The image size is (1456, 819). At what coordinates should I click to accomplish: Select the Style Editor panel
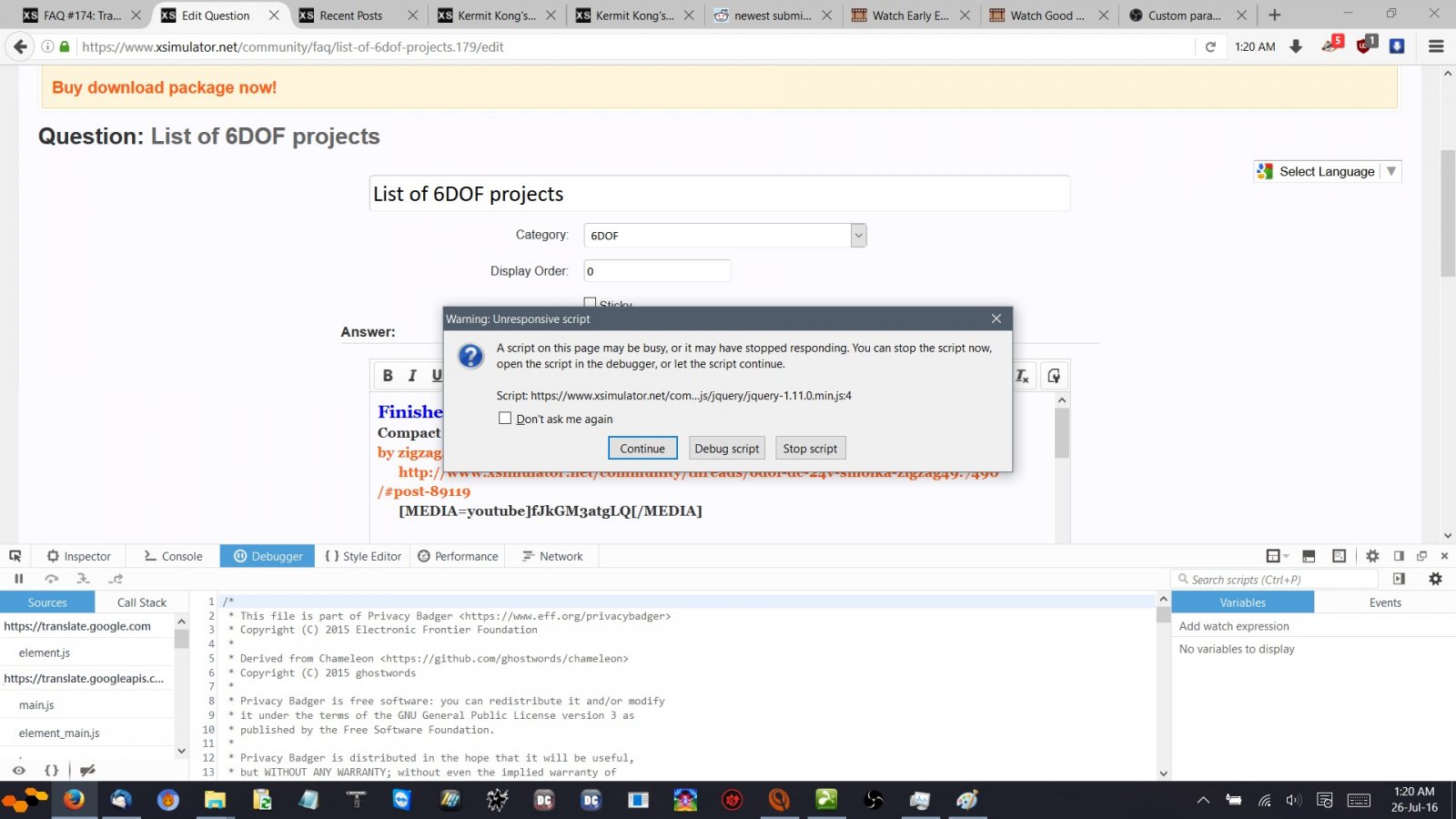tap(362, 555)
